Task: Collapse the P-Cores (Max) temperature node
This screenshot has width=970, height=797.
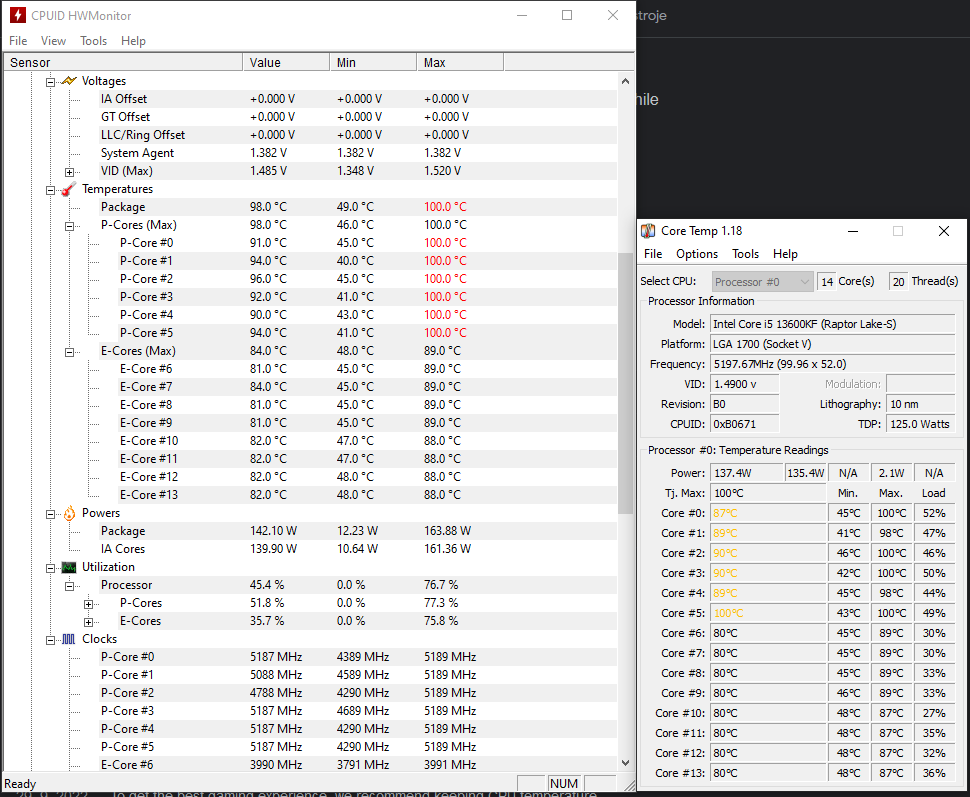Action: coord(70,225)
